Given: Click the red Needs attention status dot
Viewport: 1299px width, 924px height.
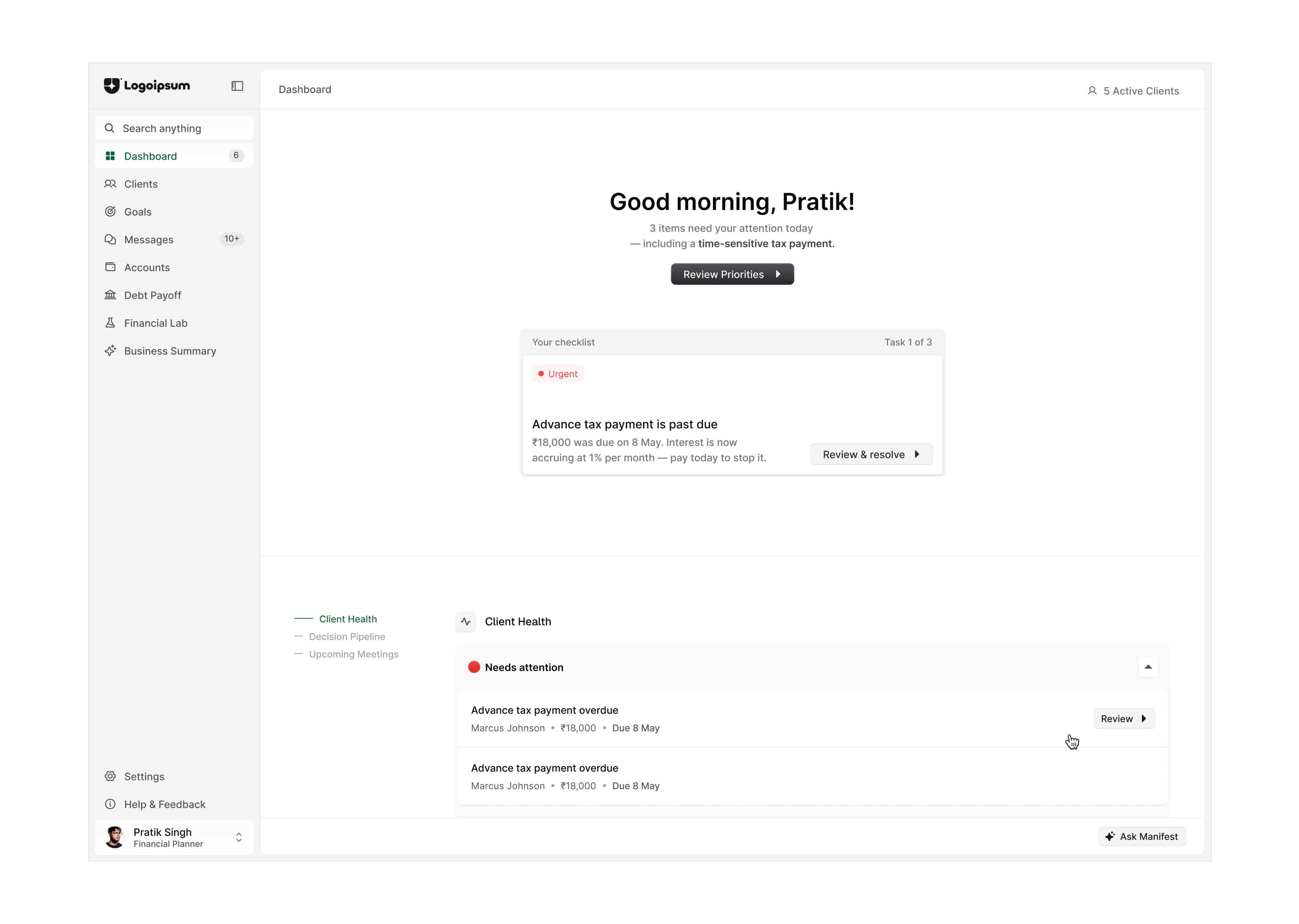Looking at the screenshot, I should [474, 667].
